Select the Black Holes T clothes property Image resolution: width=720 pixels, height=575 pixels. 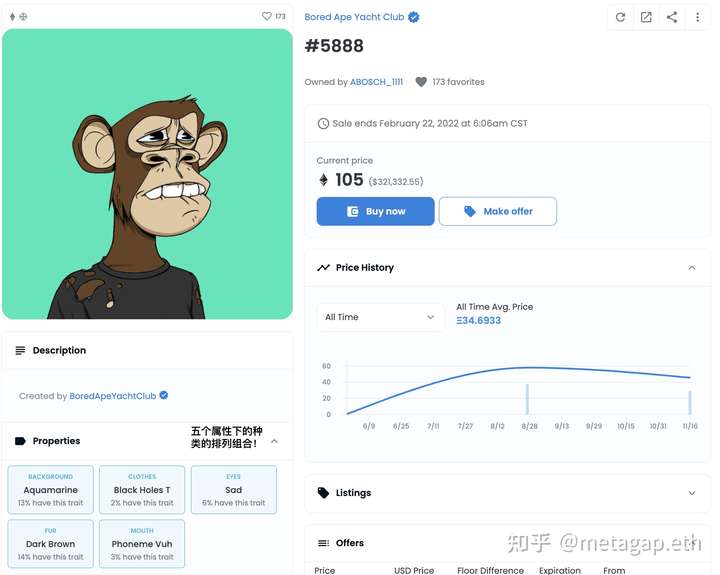click(x=142, y=490)
